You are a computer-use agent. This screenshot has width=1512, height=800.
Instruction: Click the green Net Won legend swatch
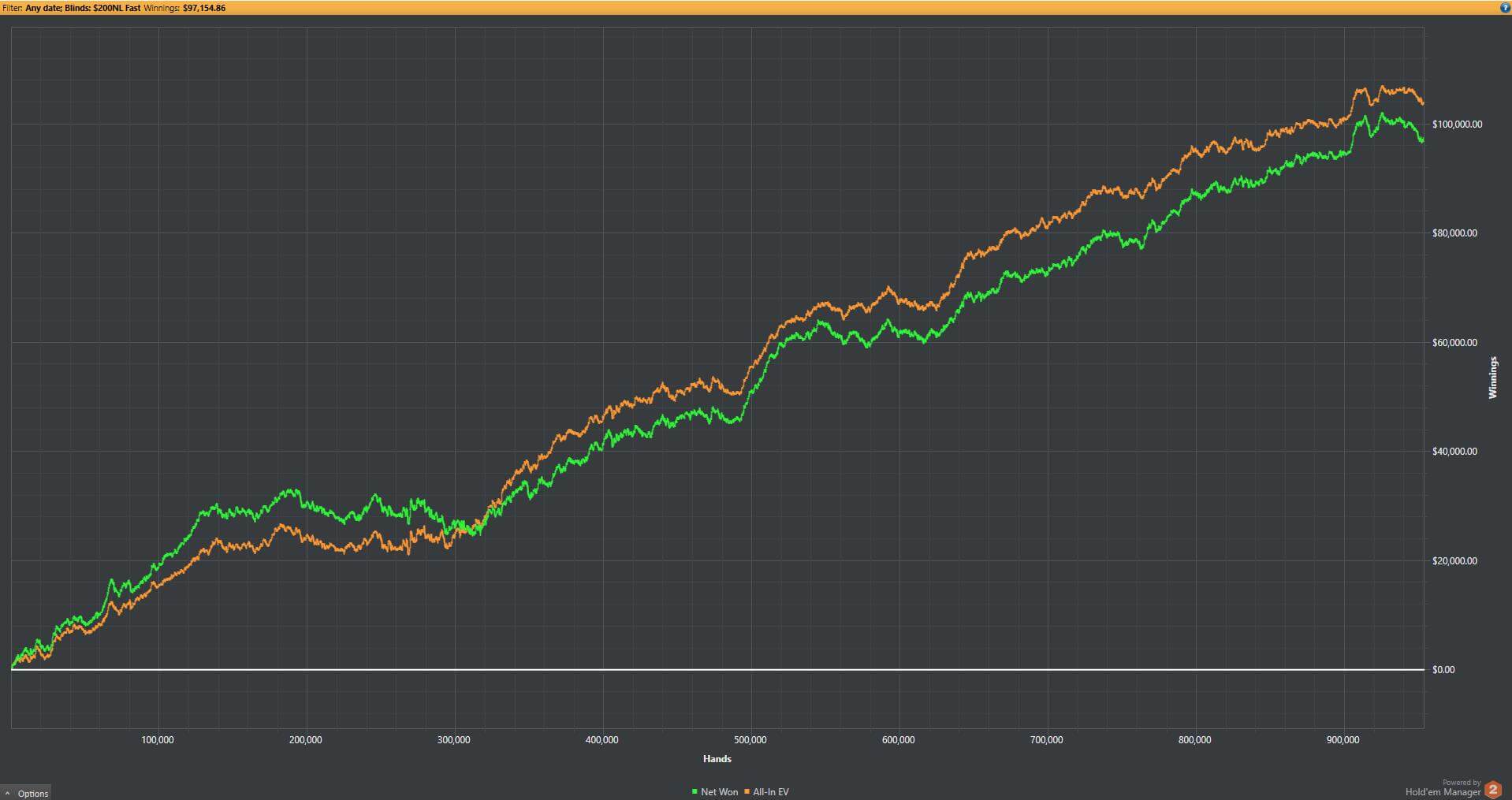pos(695,791)
